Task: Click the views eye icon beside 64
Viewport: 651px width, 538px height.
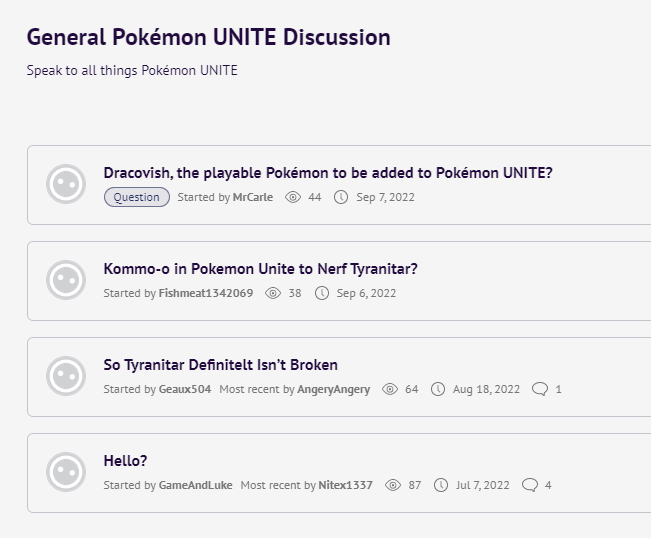Action: tap(390, 389)
